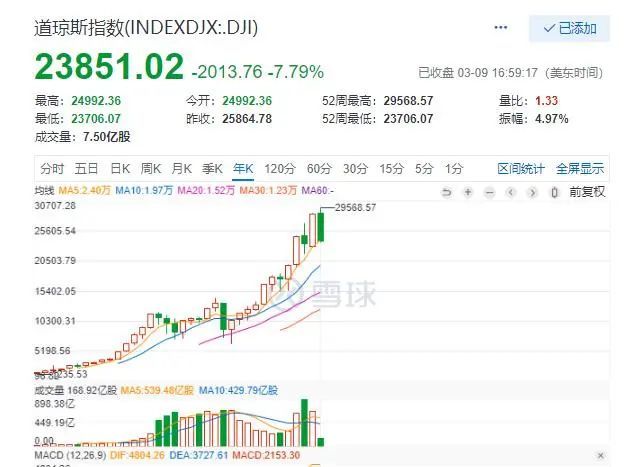Click the MA30:1.23万 moving average label
This screenshot has height=467, width=635.
[268, 190]
